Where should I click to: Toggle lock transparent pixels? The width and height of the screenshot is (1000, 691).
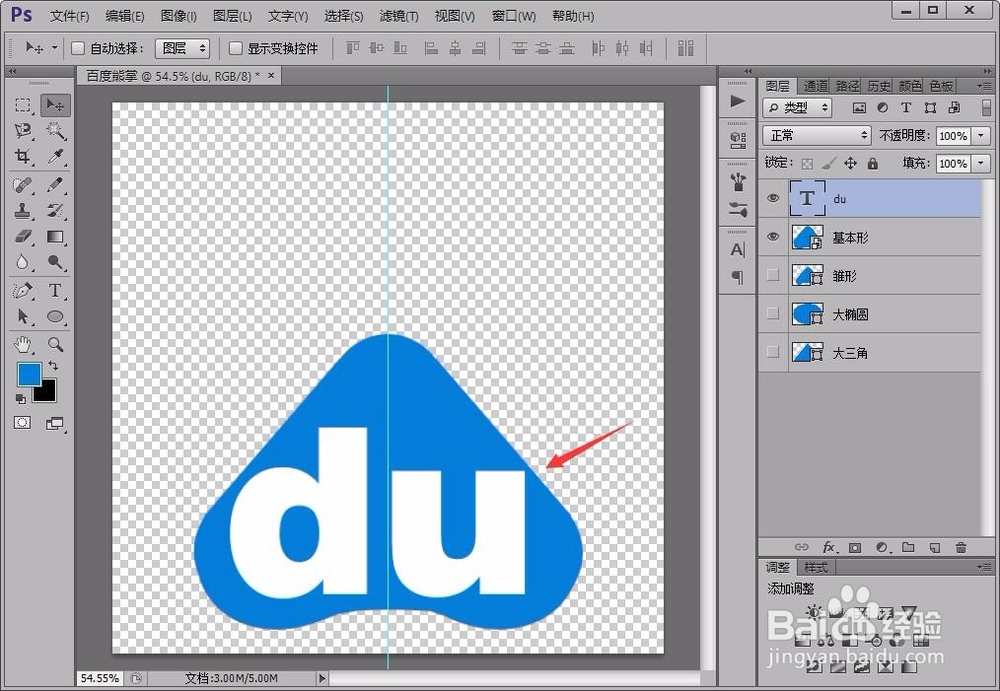(x=807, y=164)
